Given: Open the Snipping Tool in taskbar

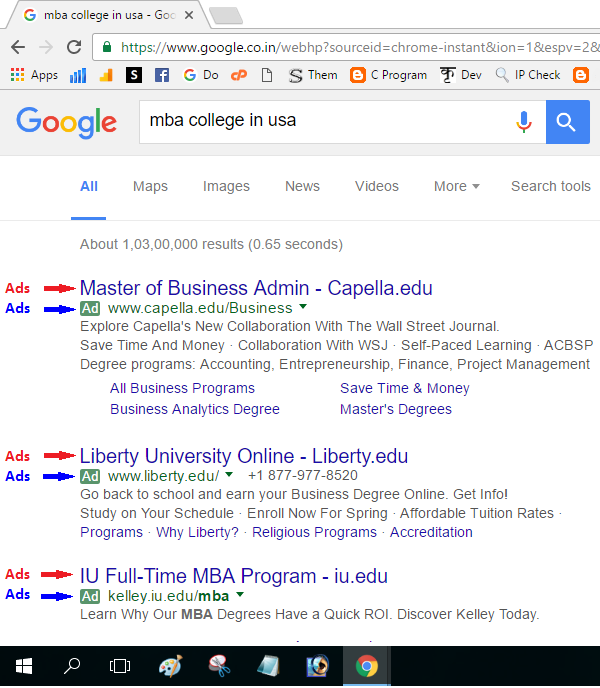Looking at the screenshot, I should pos(219,666).
